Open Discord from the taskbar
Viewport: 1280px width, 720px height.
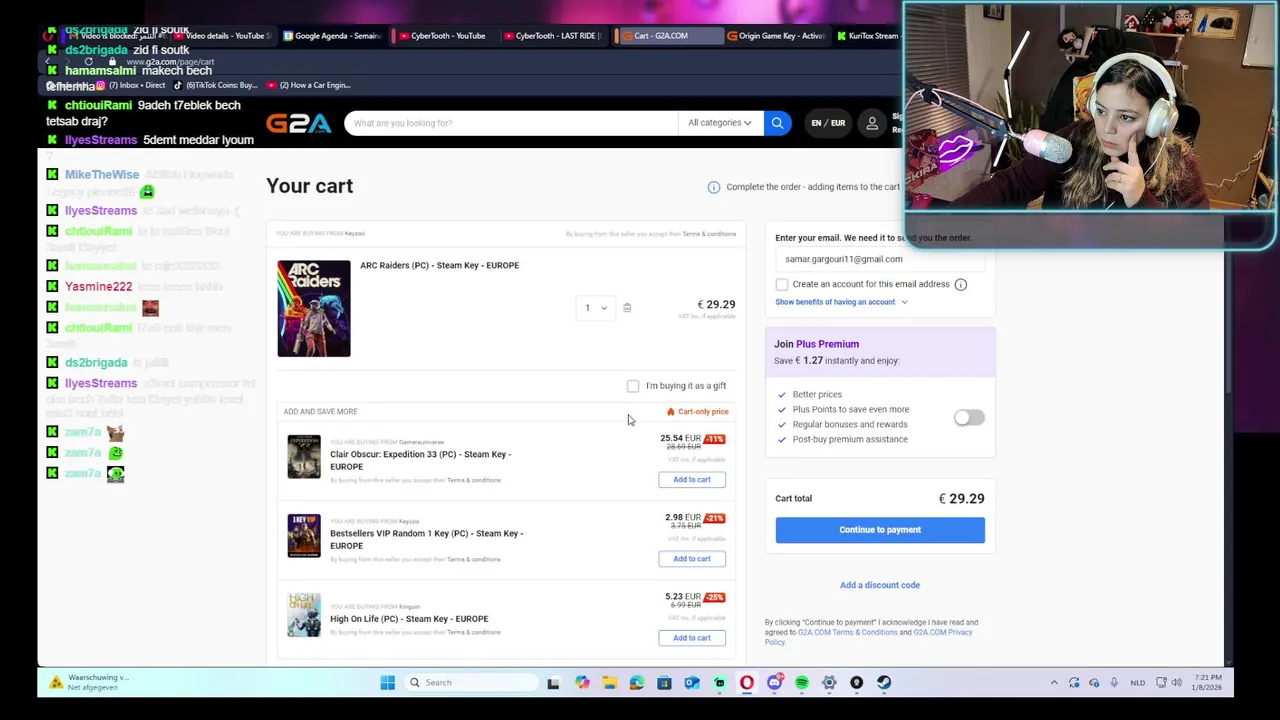pyautogui.click(x=774, y=683)
